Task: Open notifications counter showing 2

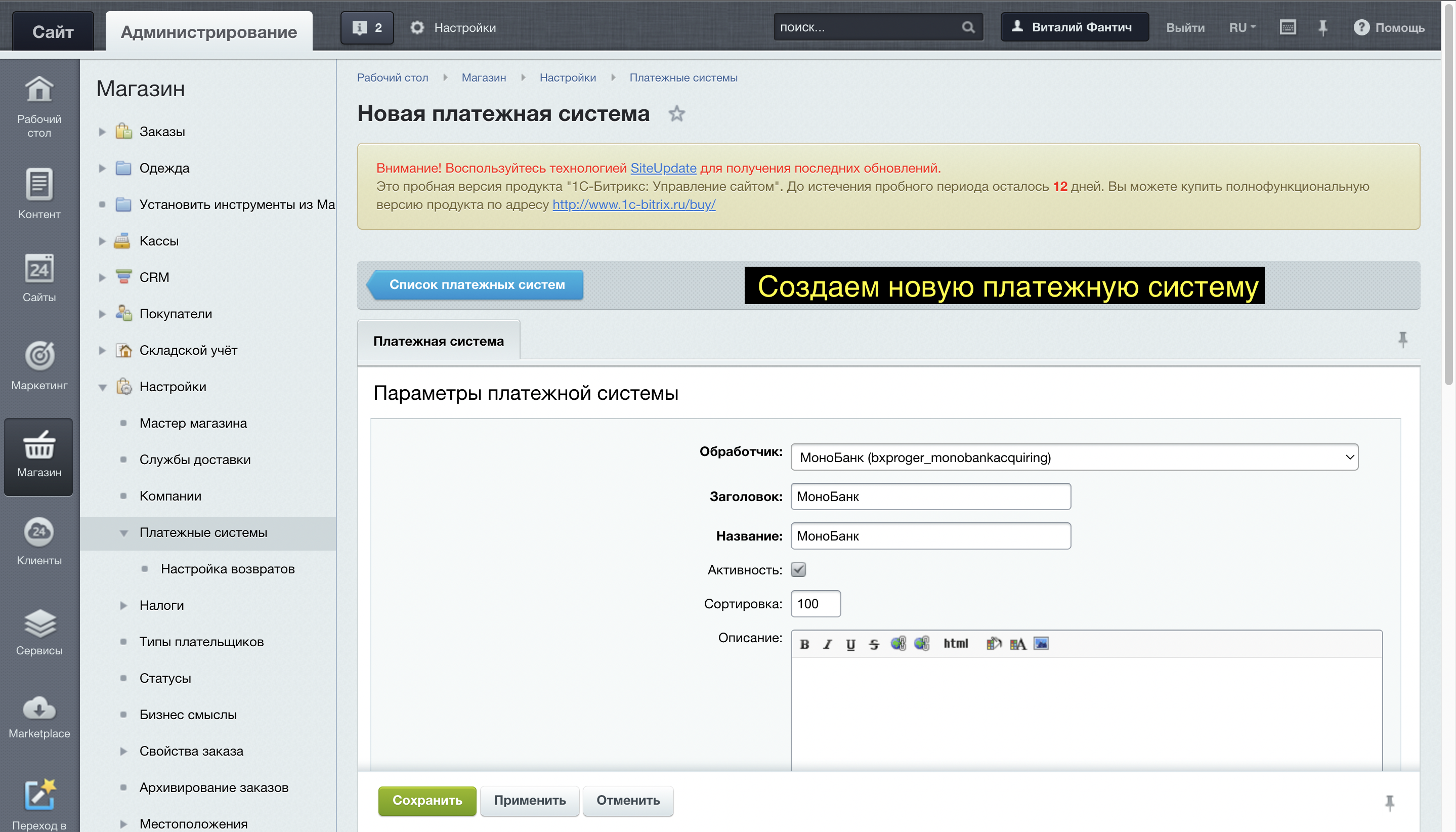Action: click(367, 27)
